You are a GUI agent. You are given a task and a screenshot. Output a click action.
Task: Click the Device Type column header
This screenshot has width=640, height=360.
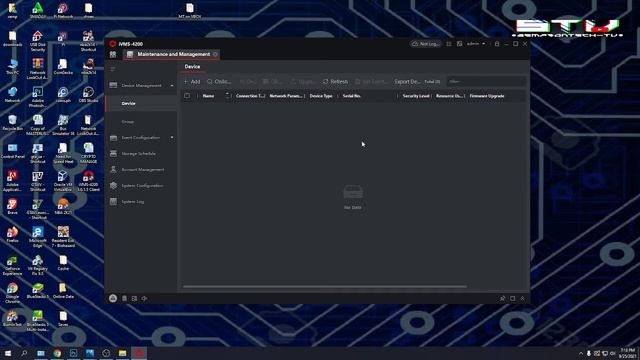321,96
